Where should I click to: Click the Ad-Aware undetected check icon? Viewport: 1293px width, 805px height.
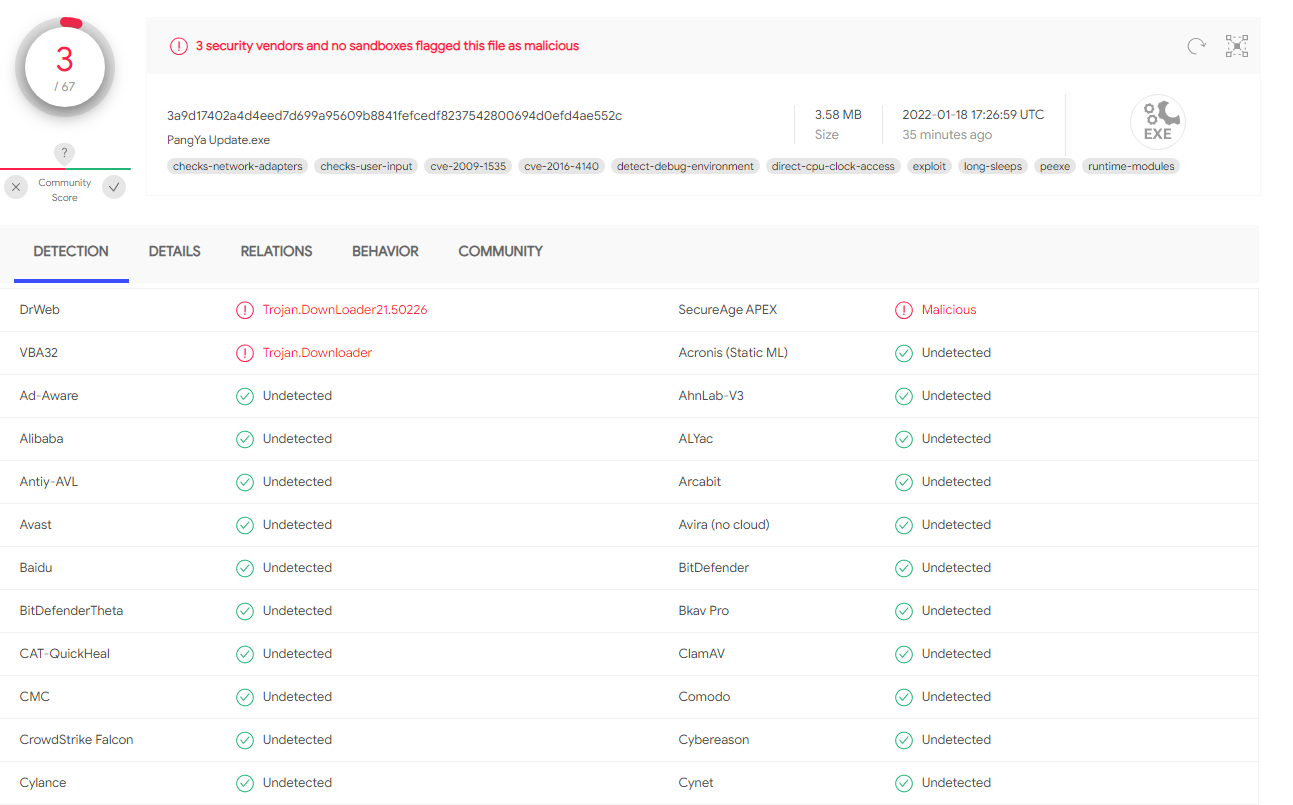click(x=245, y=396)
